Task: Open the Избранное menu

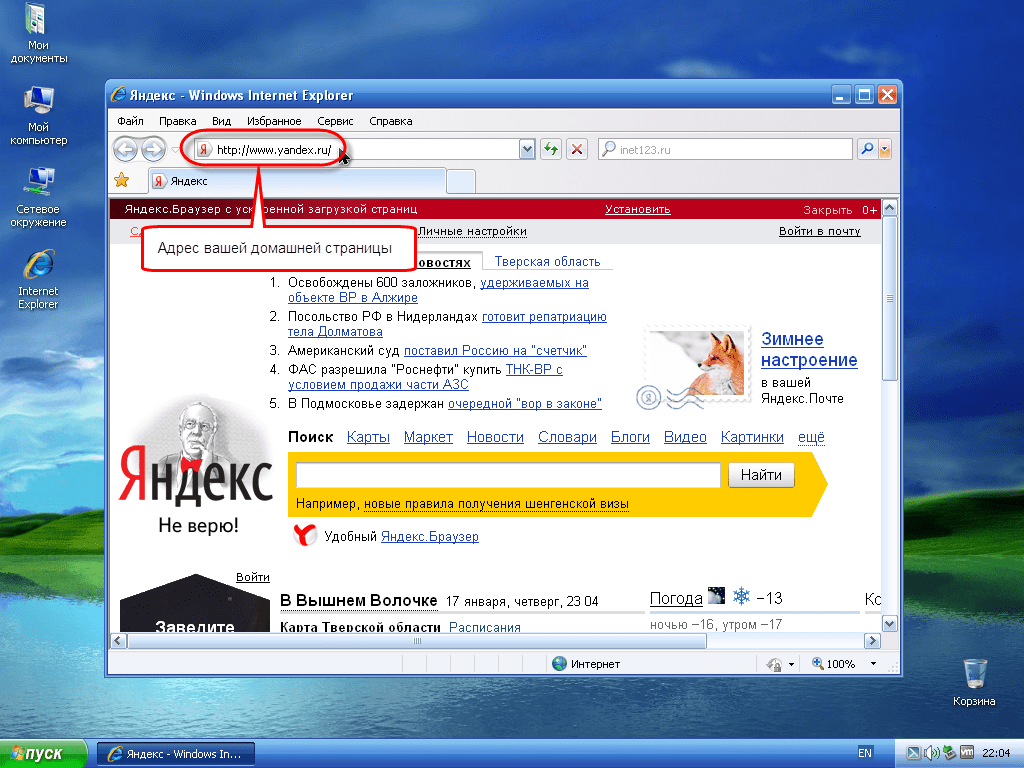Action: coord(274,121)
